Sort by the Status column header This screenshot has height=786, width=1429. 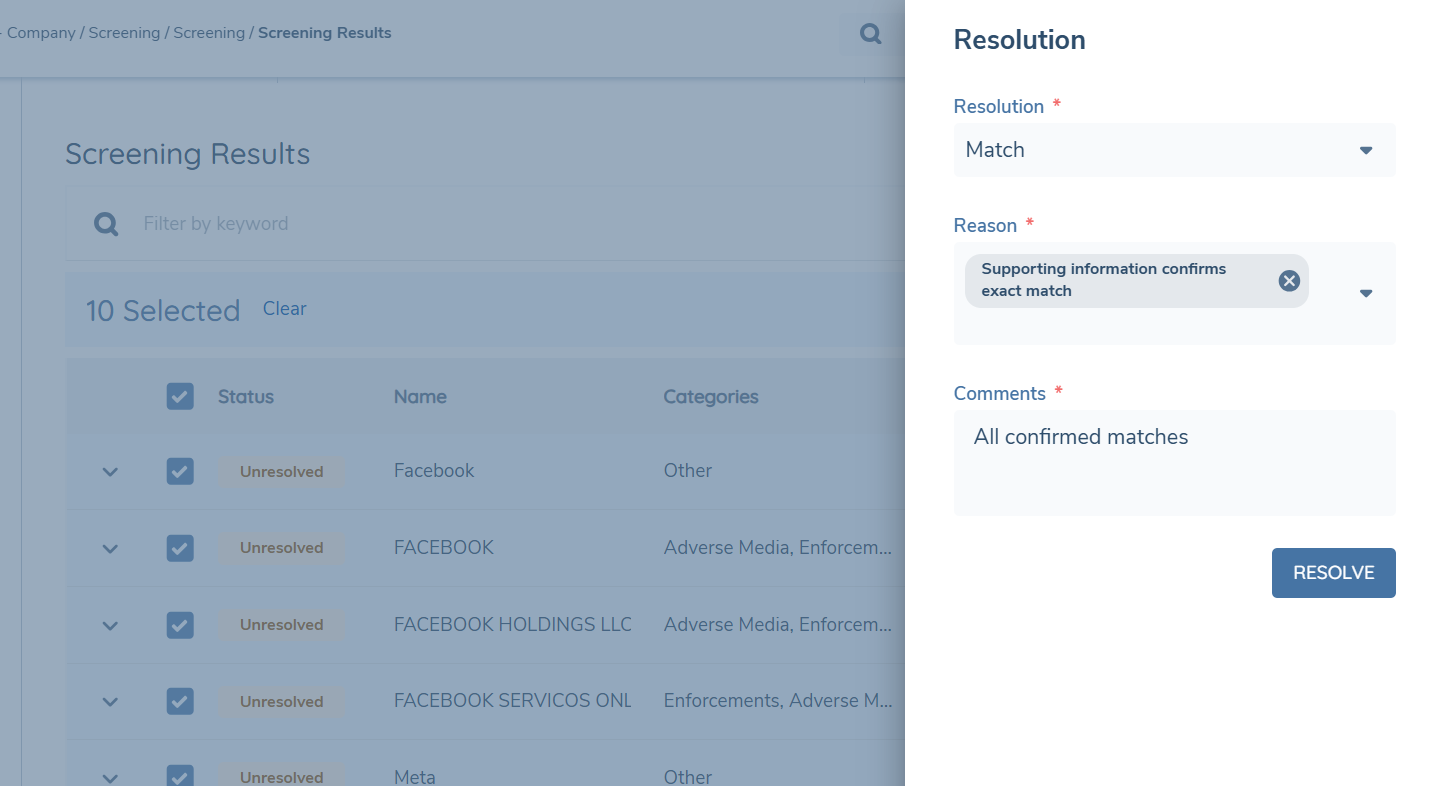click(246, 397)
